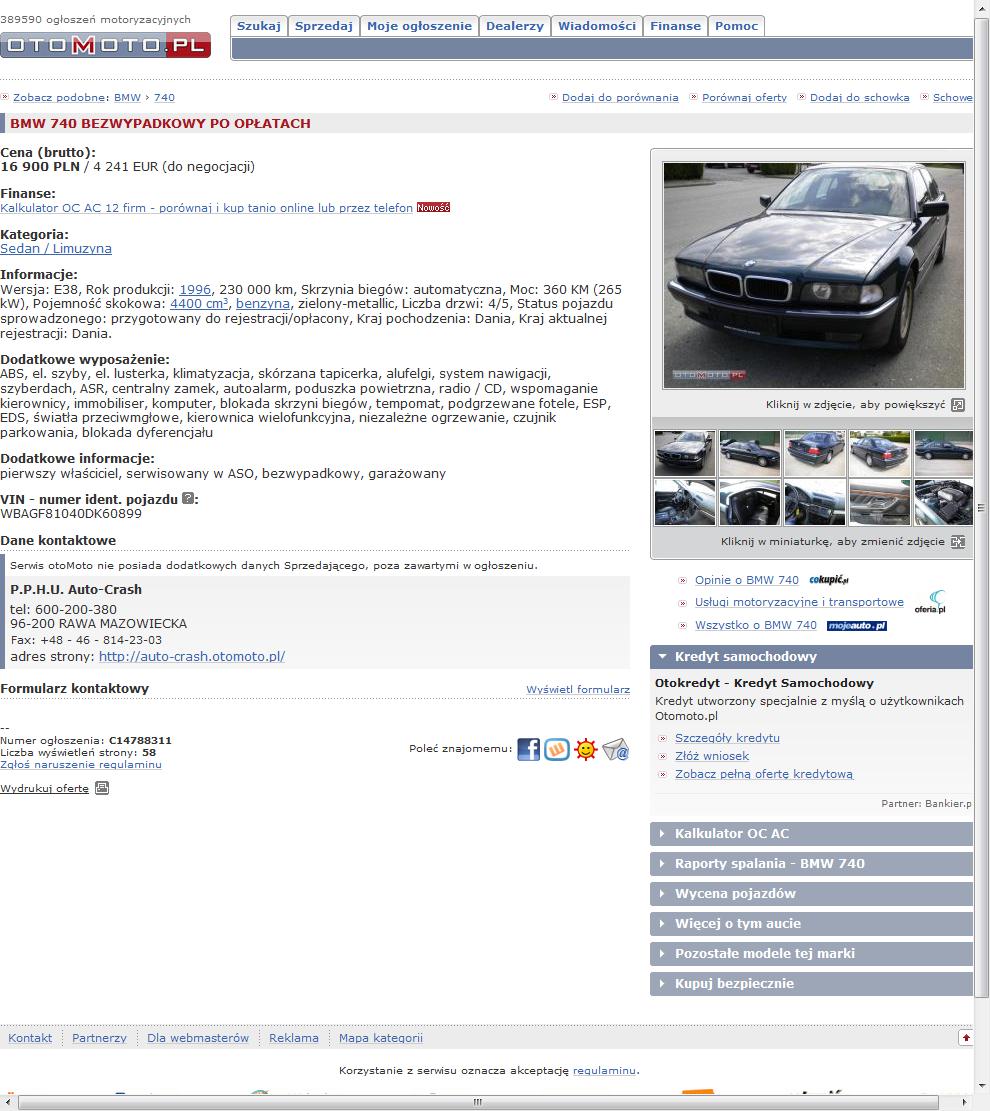Click the mojeauto.pl logo
Viewport: 990px width, 1111px height.
pyautogui.click(x=857, y=626)
